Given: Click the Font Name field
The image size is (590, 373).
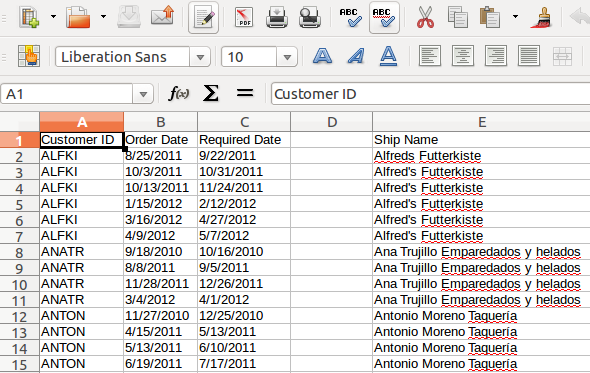Looking at the screenshot, I should click(x=123, y=57).
